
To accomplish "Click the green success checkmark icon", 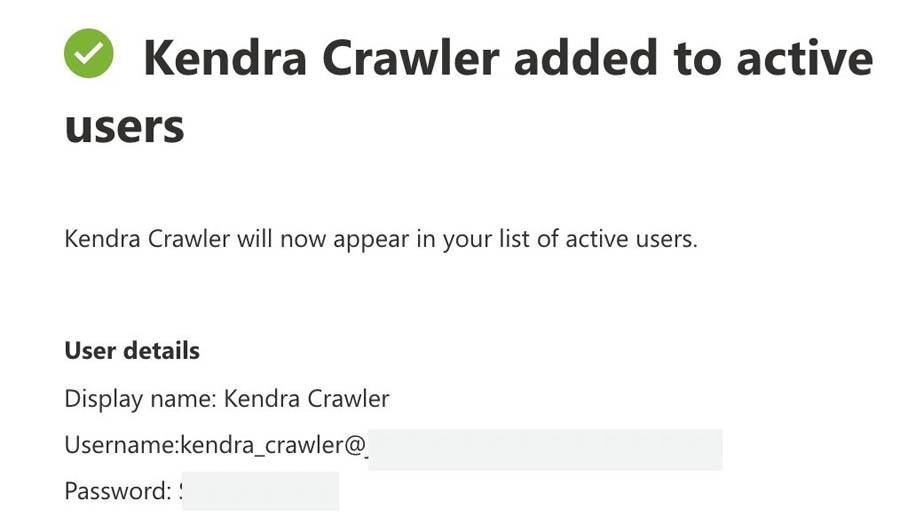I will 88,53.
